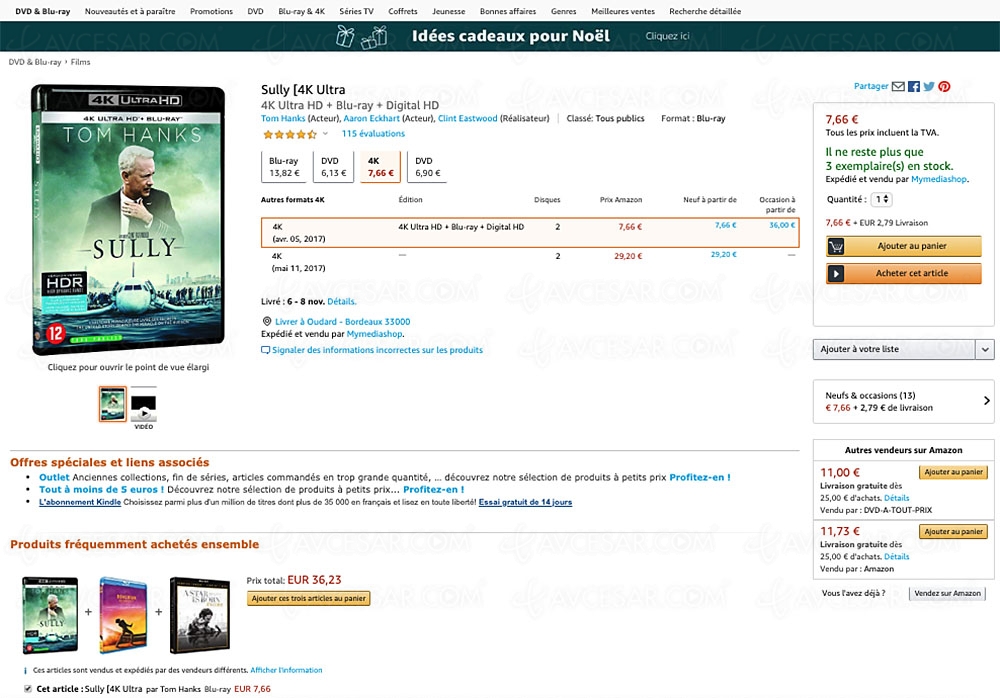Click Essai gratuit de 14 jours link

[x=525, y=502]
